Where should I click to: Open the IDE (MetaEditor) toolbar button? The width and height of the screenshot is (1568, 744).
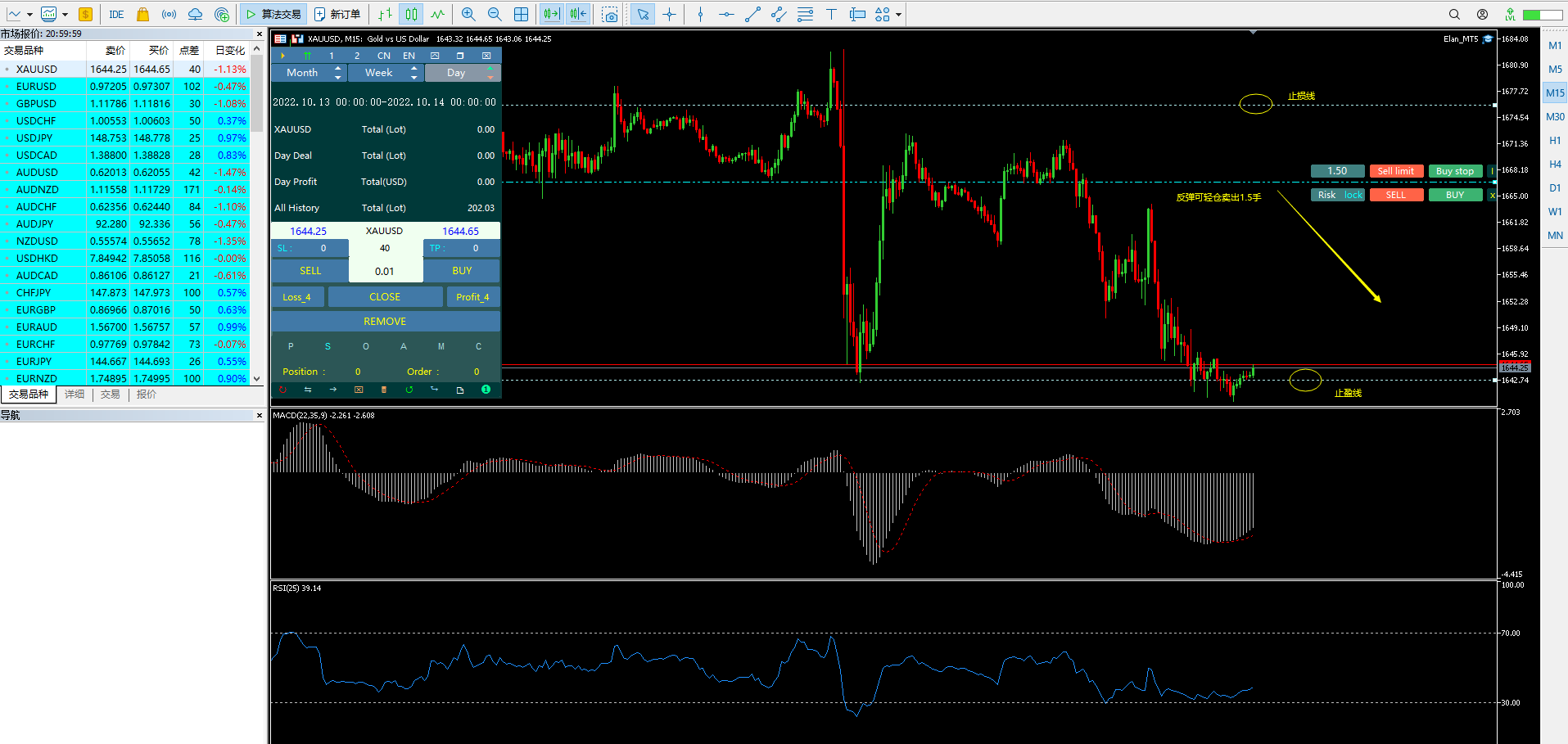116,14
